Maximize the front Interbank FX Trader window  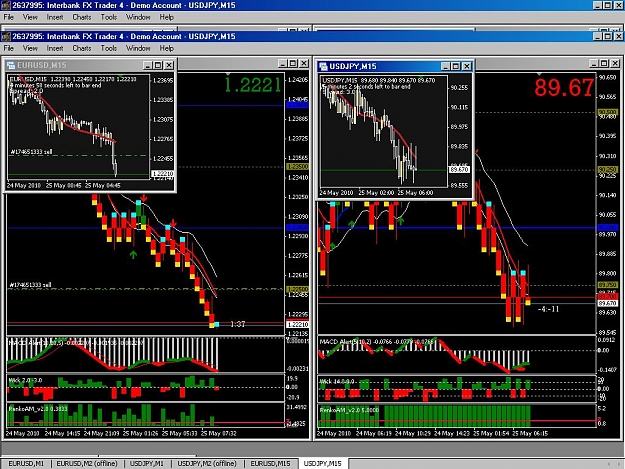[x=607, y=36]
